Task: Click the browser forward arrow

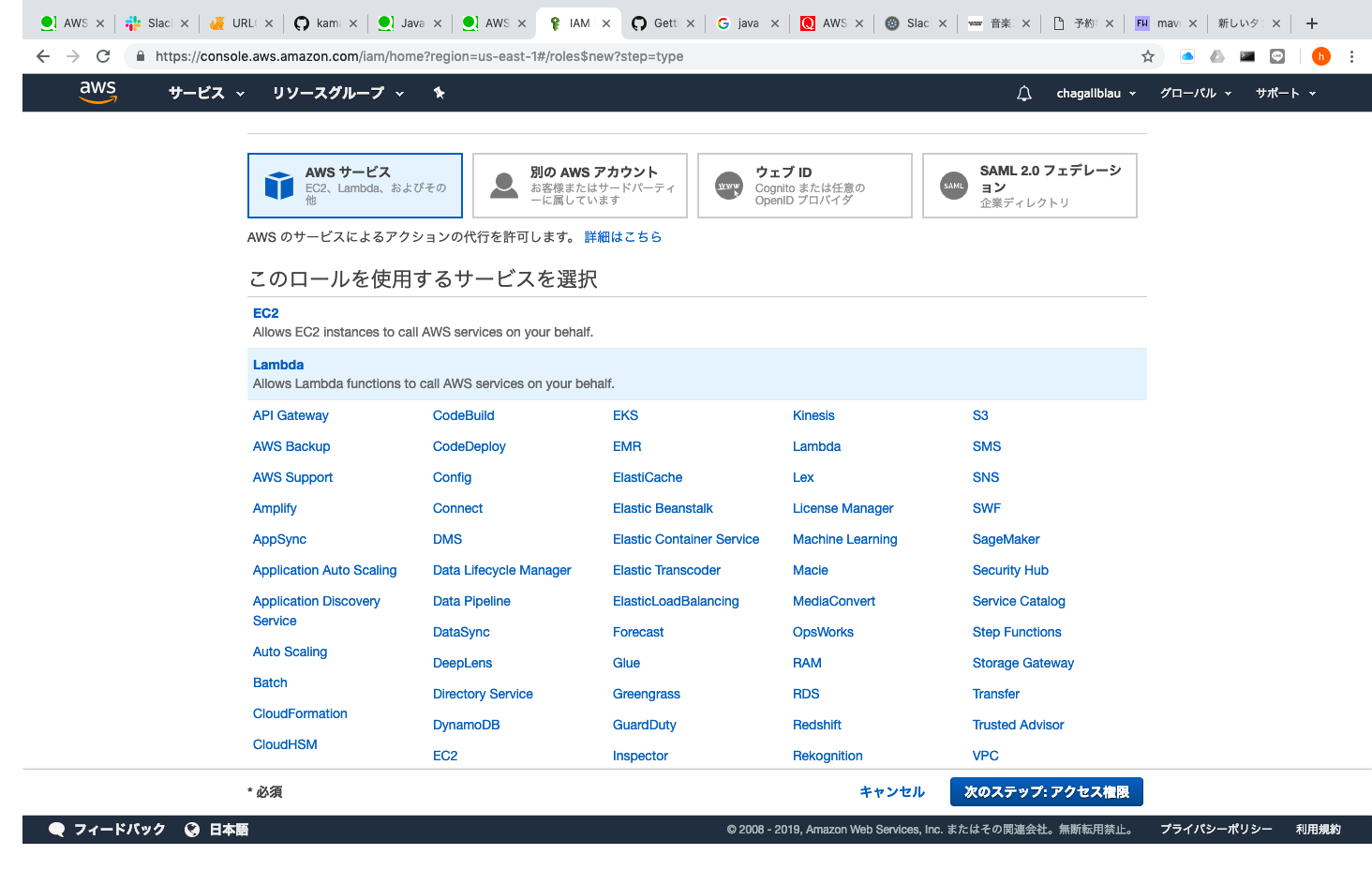Action: (73, 56)
